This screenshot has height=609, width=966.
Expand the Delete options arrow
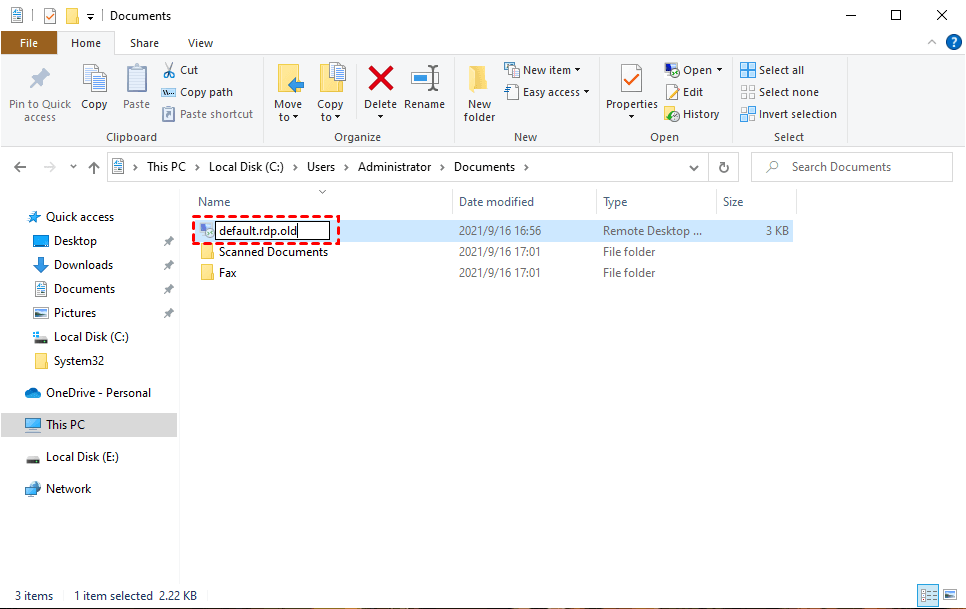coord(381,117)
